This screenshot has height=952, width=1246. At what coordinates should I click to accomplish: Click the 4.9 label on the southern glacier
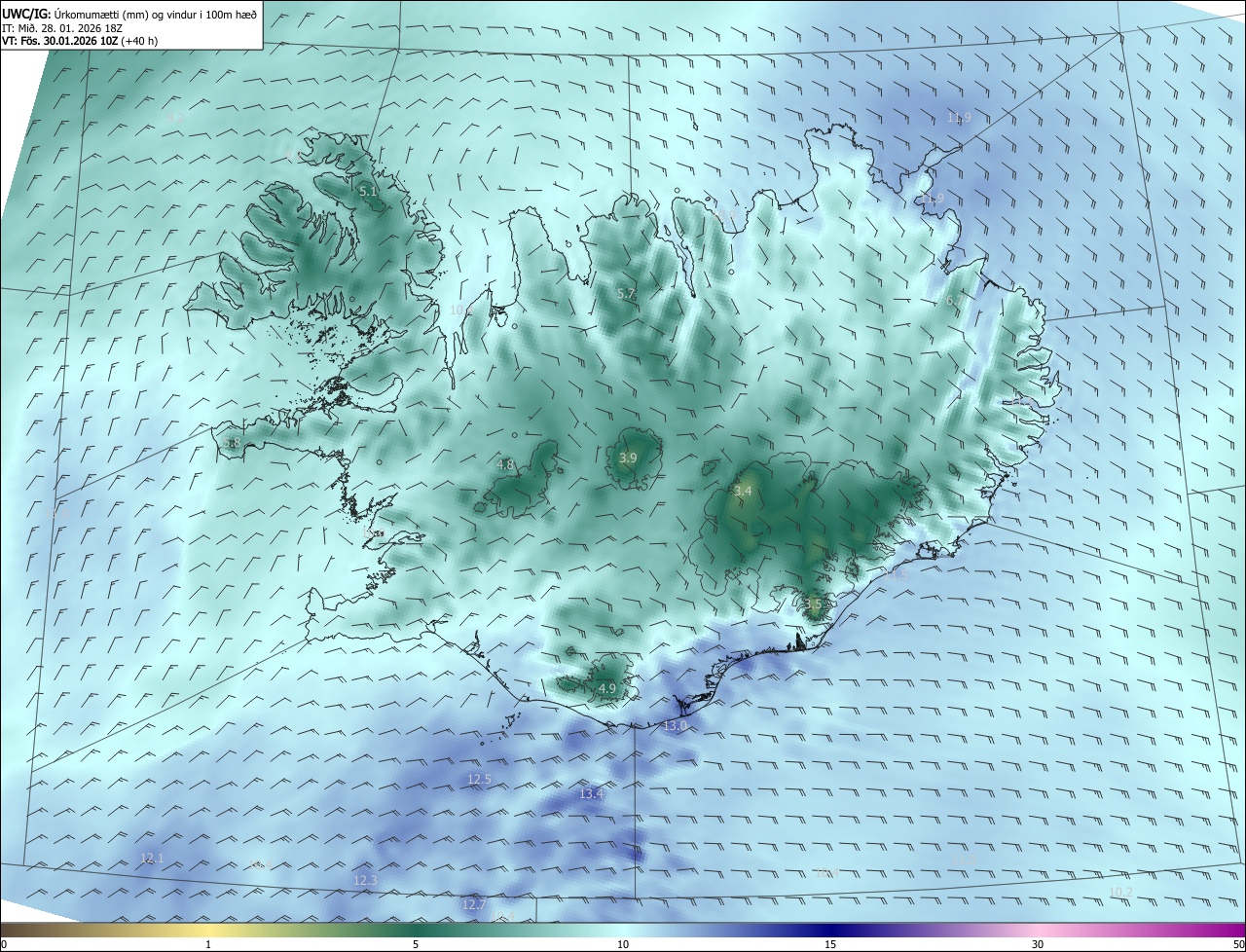pos(607,688)
